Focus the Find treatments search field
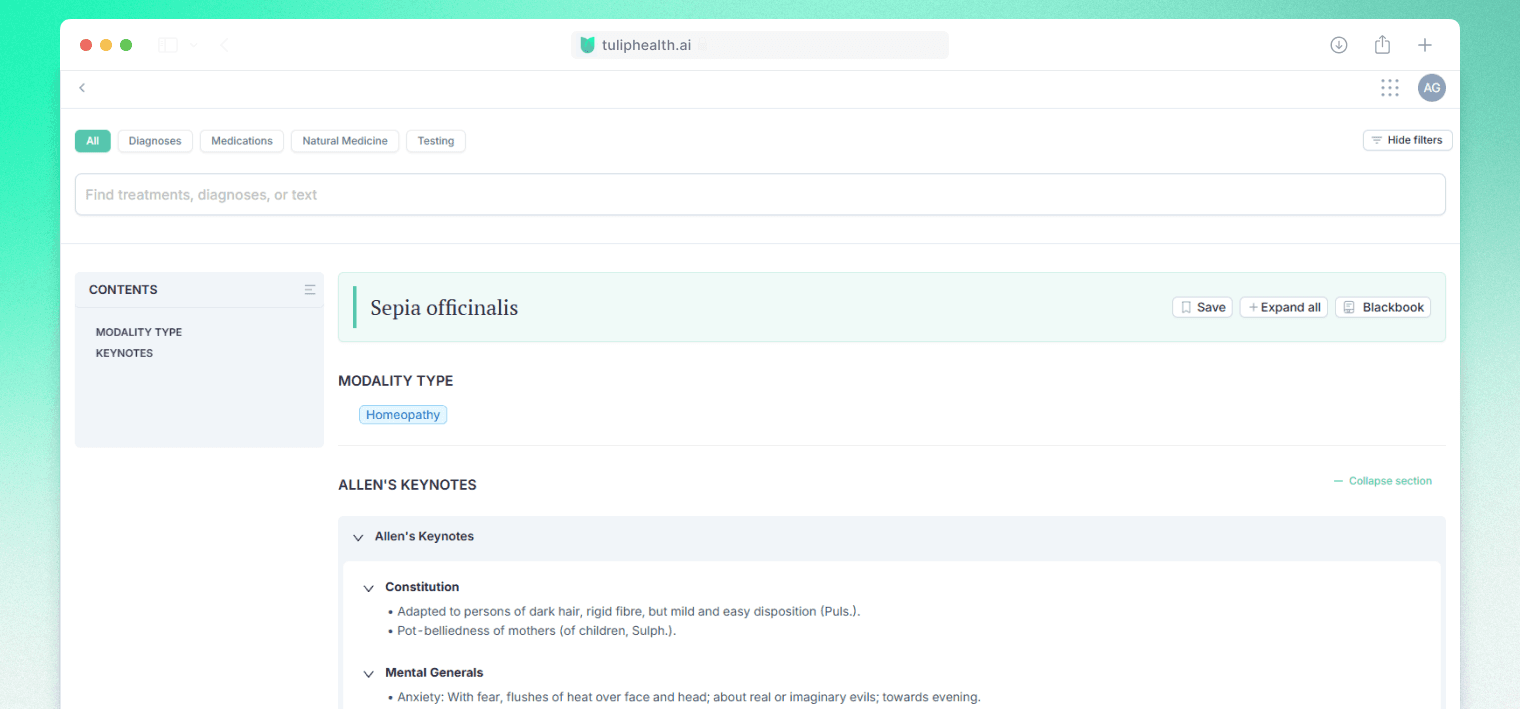 [760, 194]
